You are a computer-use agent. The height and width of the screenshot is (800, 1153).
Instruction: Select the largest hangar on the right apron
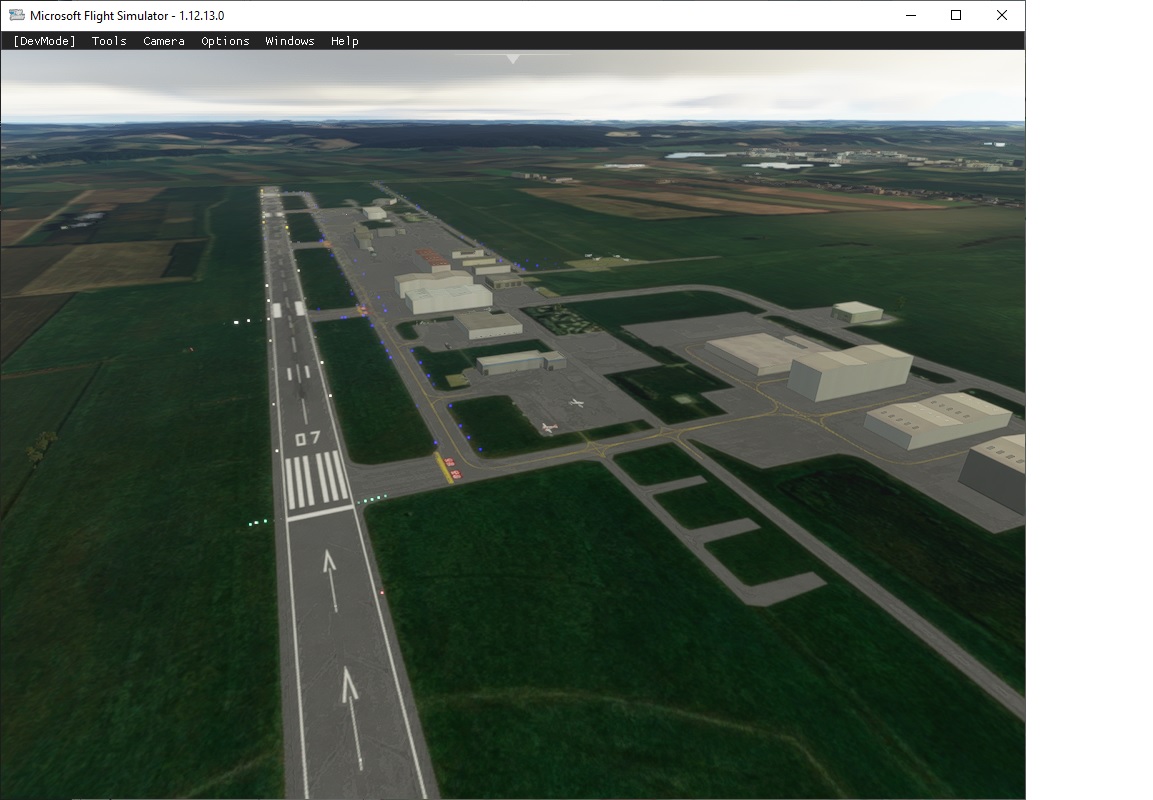pos(850,372)
